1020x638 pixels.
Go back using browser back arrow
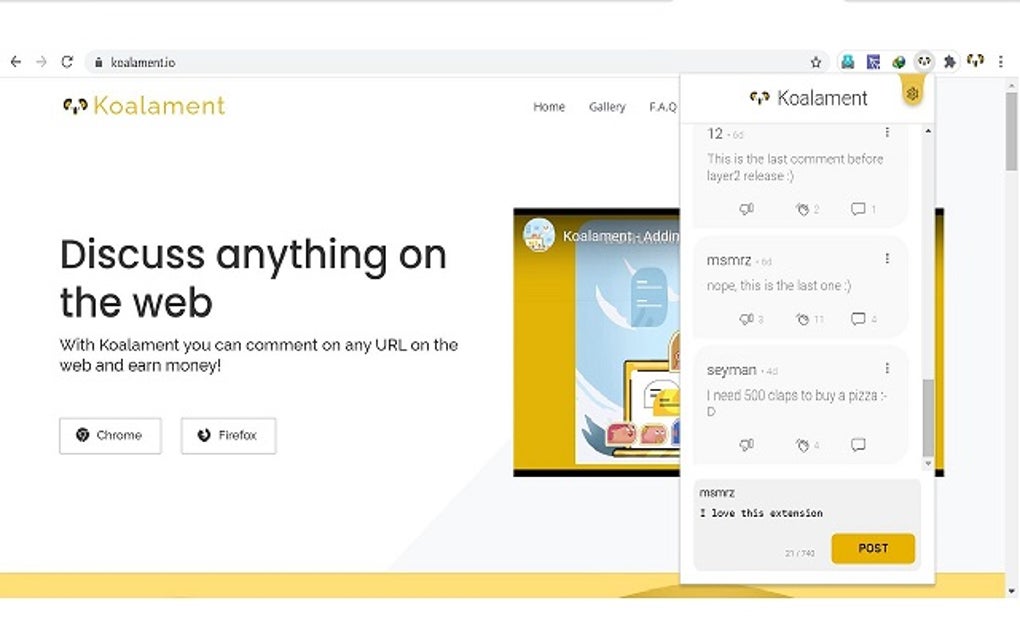coord(16,62)
